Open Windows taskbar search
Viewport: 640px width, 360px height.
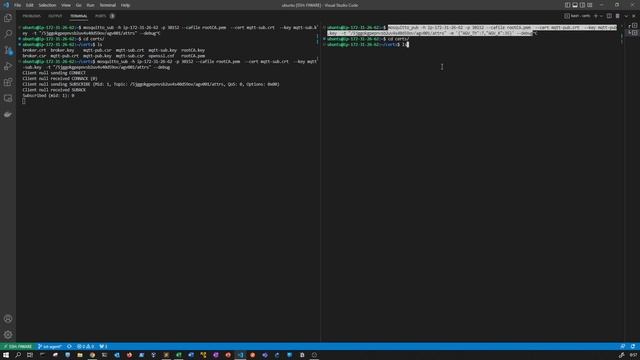tap(18, 355)
